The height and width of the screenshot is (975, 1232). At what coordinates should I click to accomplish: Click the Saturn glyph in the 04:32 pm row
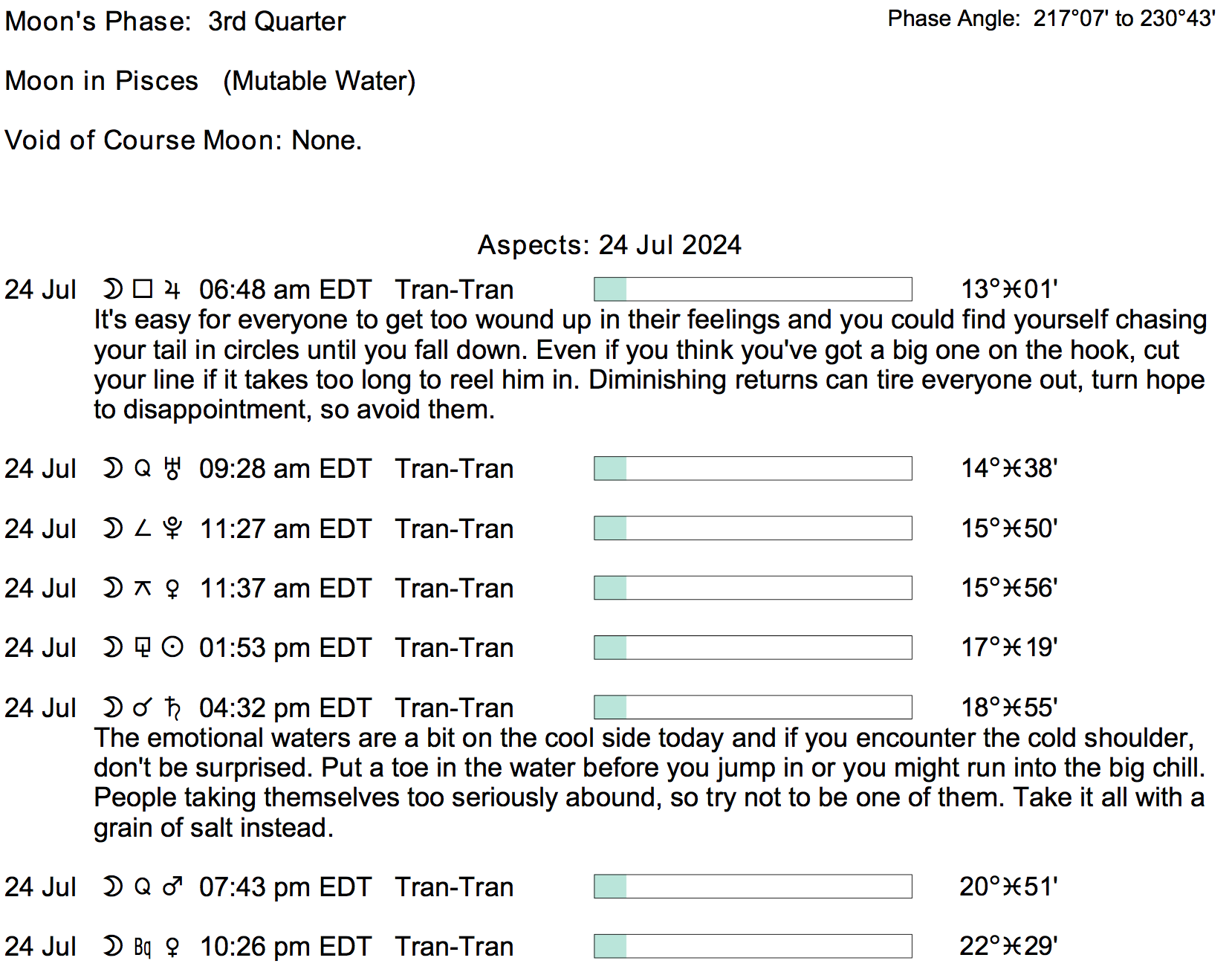(172, 707)
